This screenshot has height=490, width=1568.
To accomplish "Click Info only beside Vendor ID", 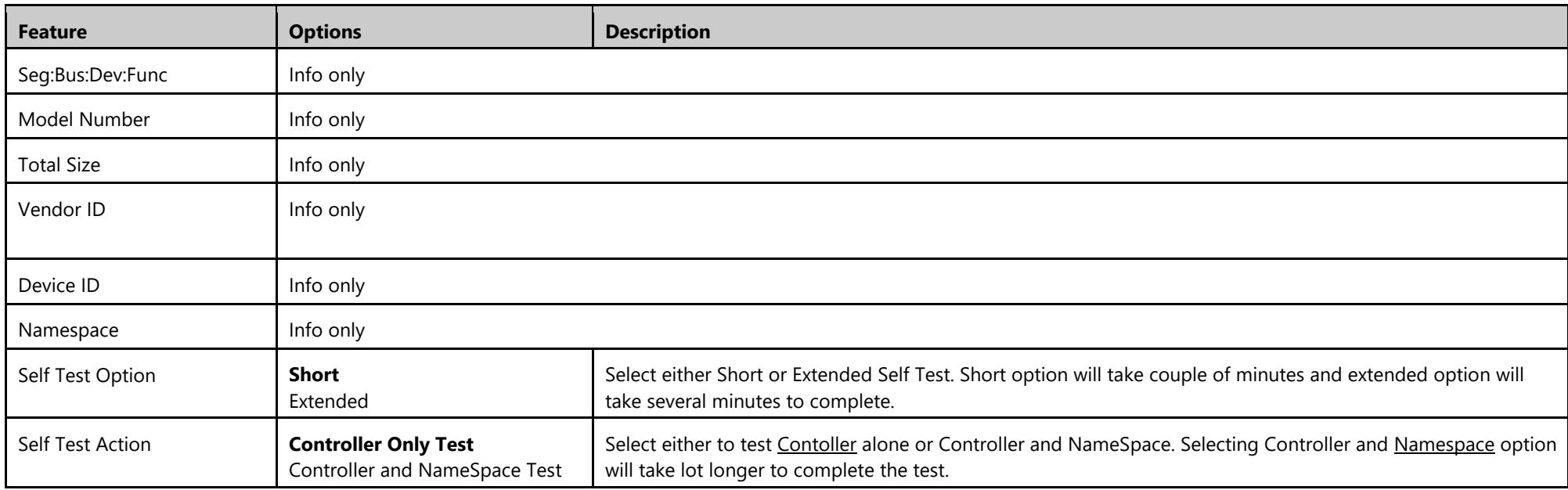I will (x=326, y=210).
